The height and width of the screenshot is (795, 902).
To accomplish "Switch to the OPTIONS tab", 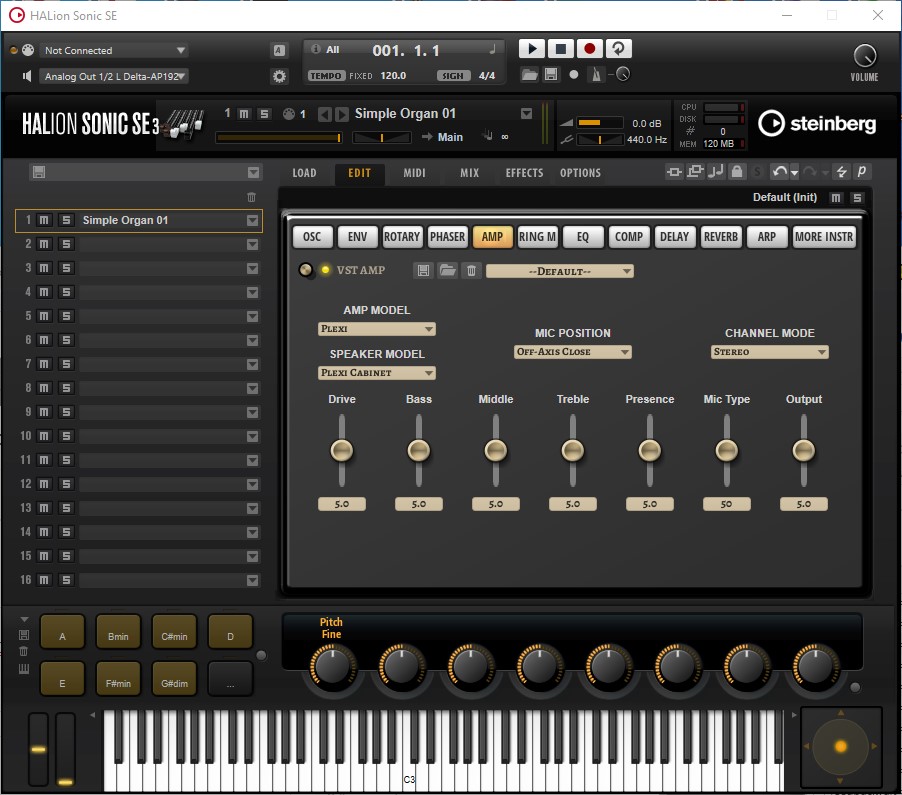I will click(x=580, y=173).
